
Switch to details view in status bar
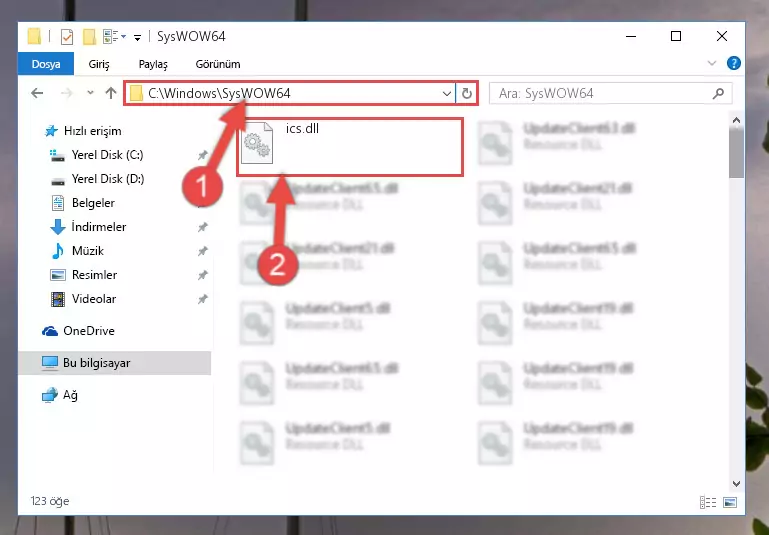pyautogui.click(x=708, y=502)
